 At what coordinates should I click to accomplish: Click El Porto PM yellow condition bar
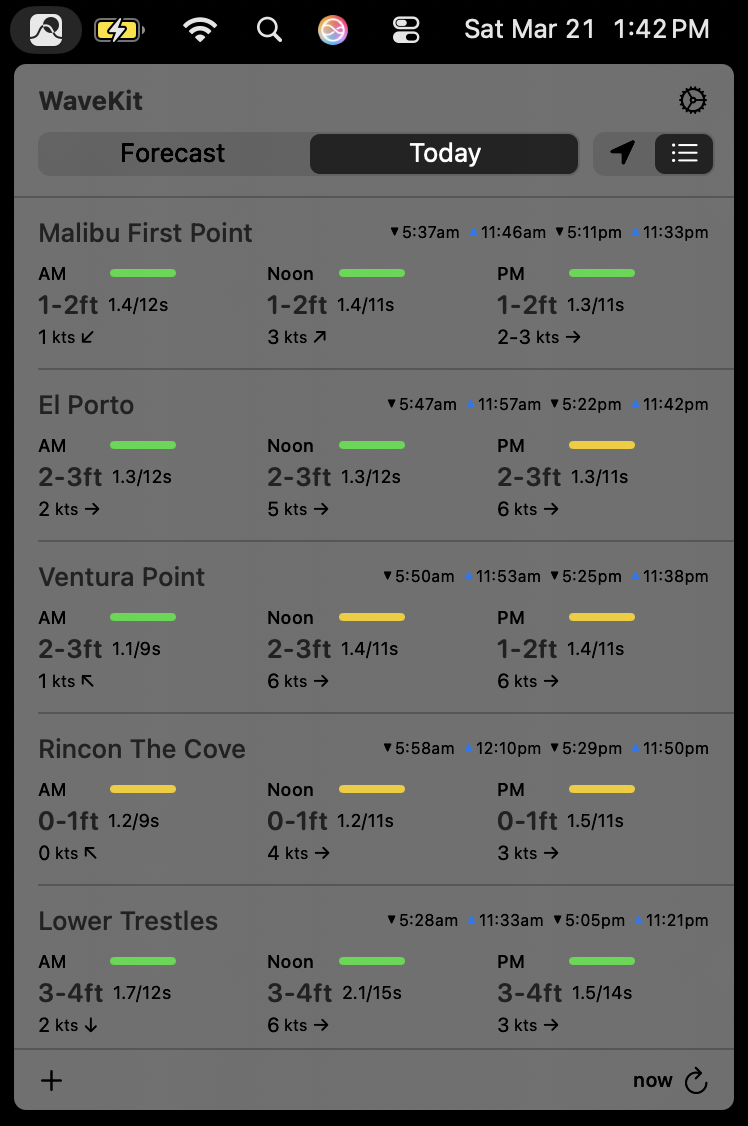(601, 445)
